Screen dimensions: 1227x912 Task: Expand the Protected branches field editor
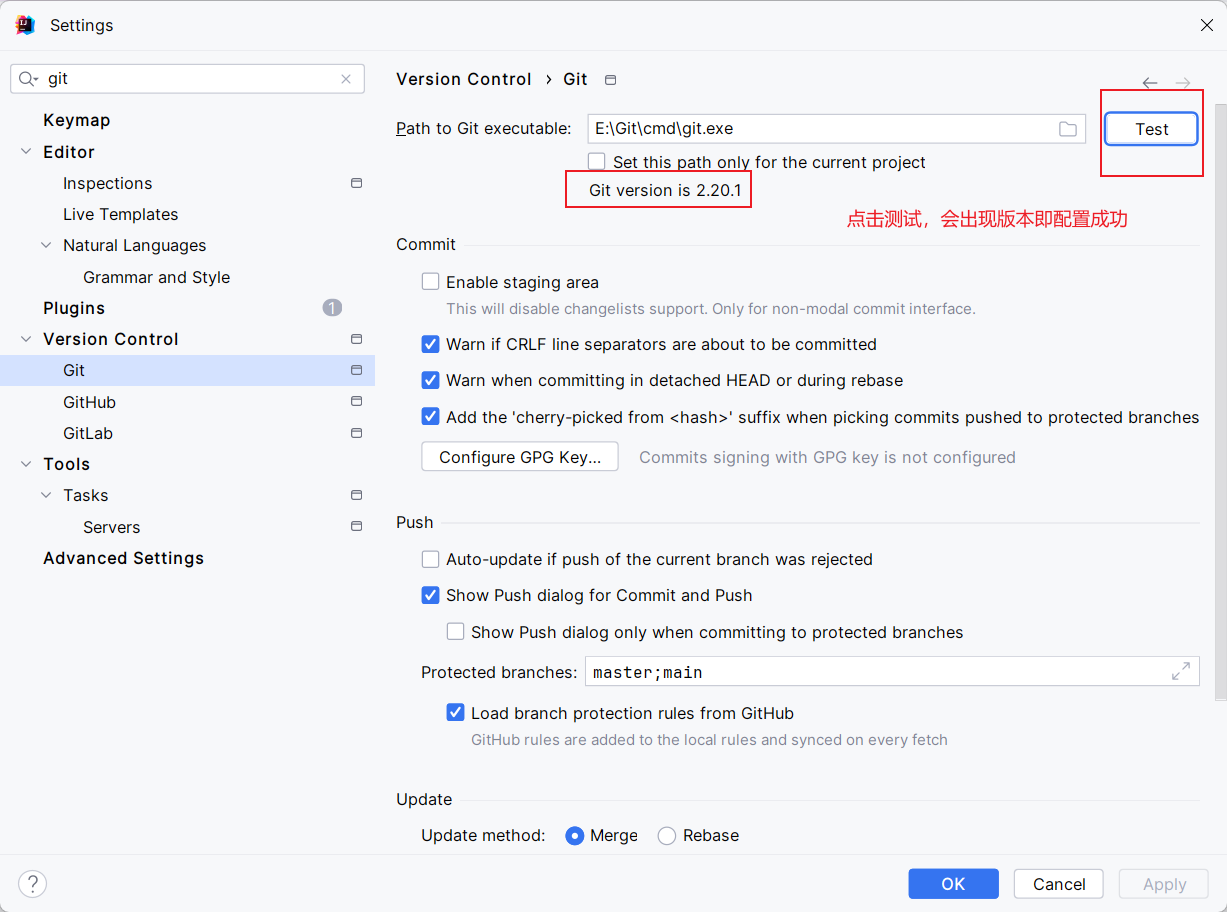pos(1181,671)
